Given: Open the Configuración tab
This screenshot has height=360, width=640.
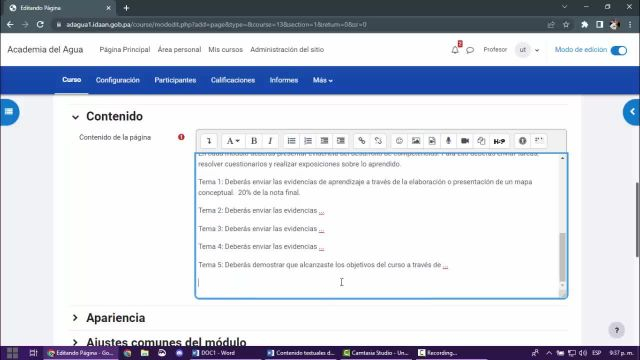Looking at the screenshot, I should pyautogui.click(x=118, y=80).
